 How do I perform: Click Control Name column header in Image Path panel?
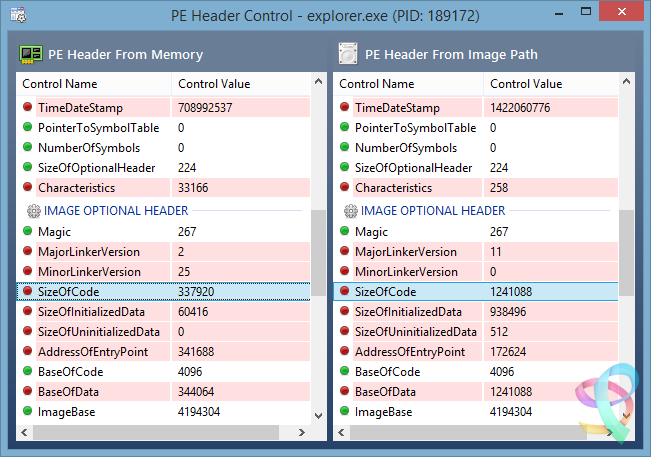[408, 84]
